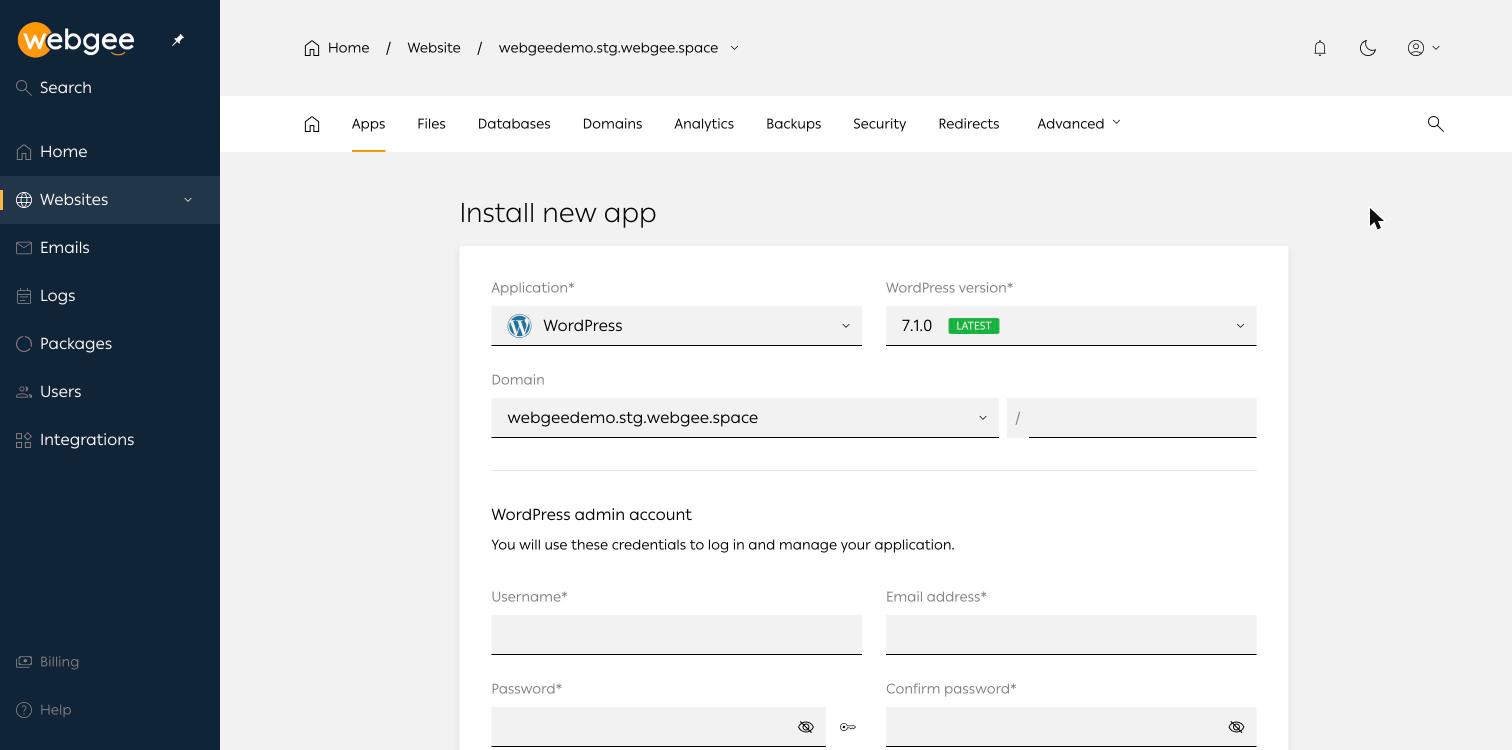1512x750 pixels.
Task: Click webgeedemo.stg.webgee.space in breadcrumb
Action: (608, 48)
